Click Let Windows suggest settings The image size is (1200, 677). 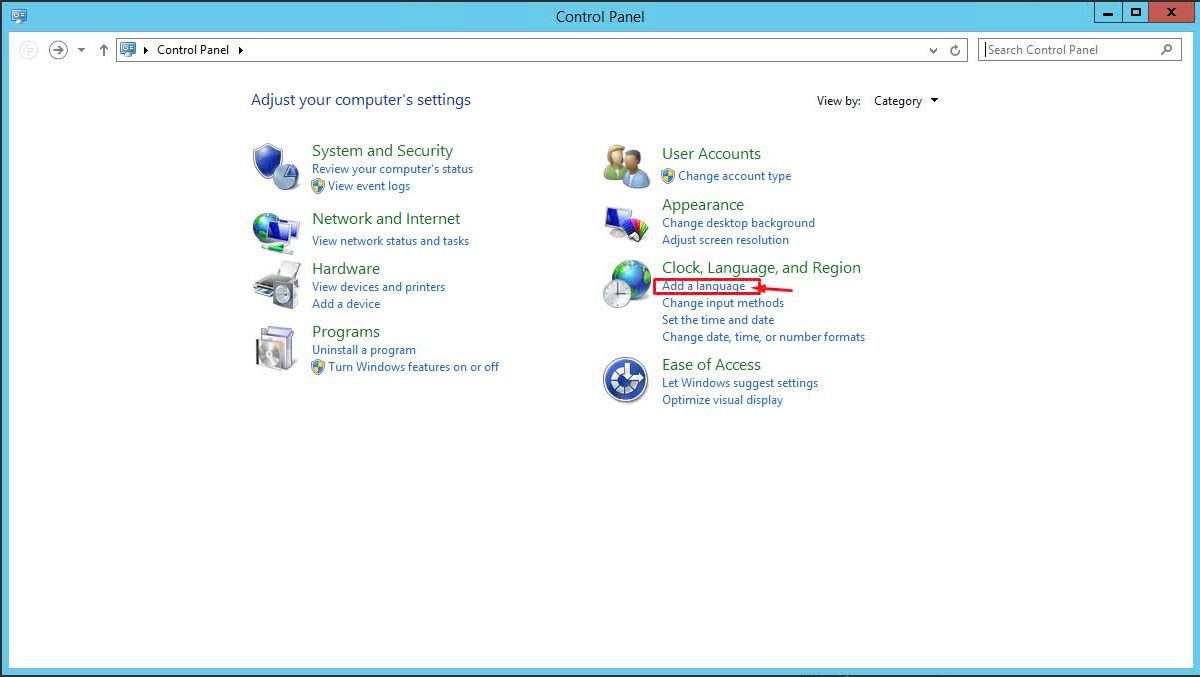point(740,383)
